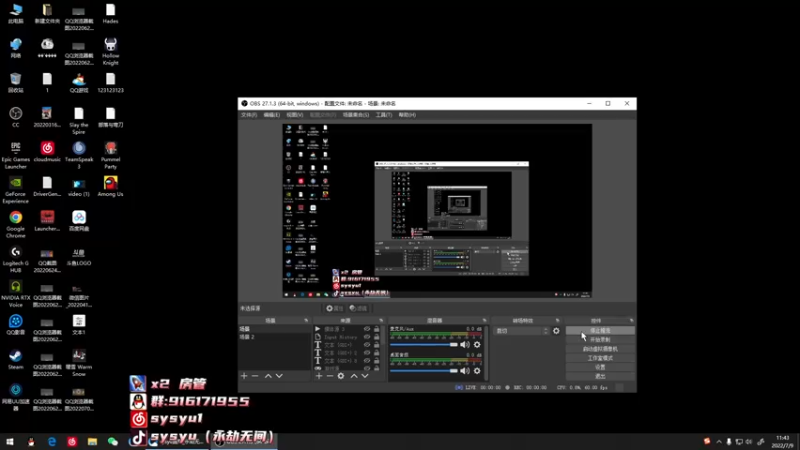Select the Among Us desktop icon

[x=110, y=186]
